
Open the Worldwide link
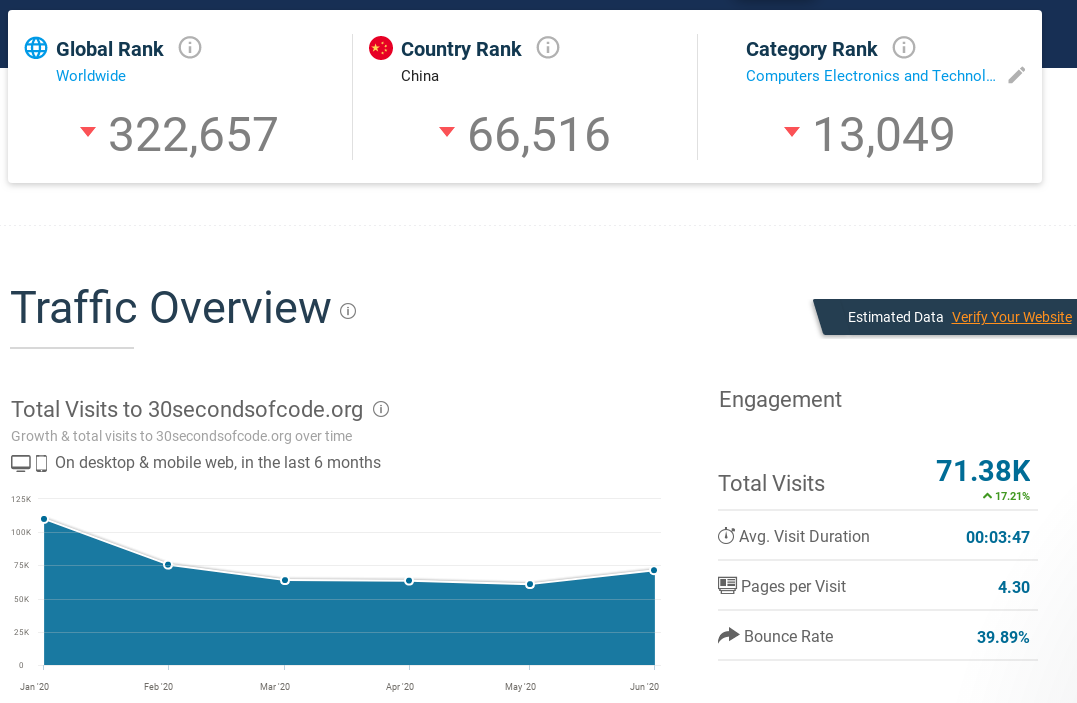(x=90, y=76)
